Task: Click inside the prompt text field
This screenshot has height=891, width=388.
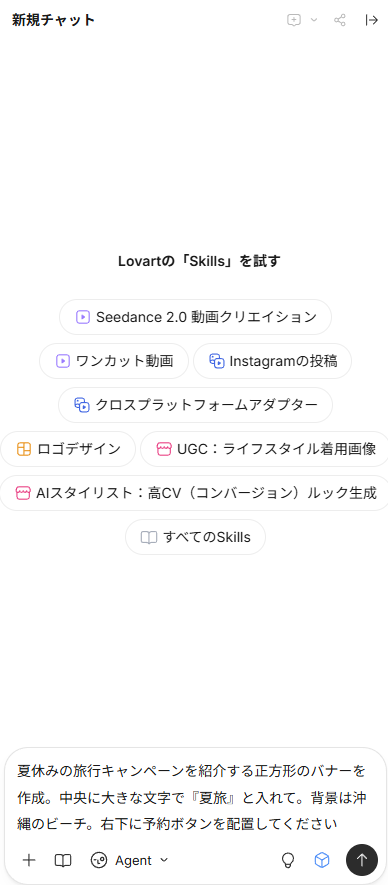Action: coord(193,797)
